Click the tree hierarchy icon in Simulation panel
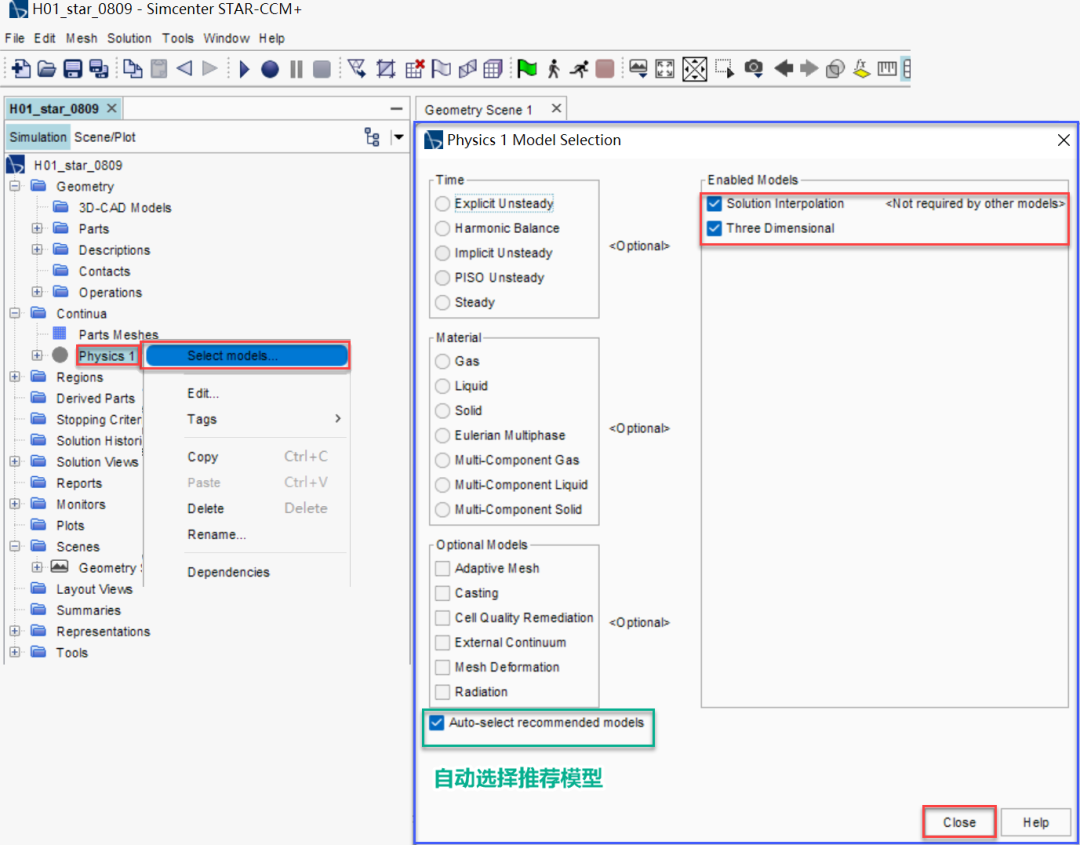1080x845 pixels. click(372, 137)
